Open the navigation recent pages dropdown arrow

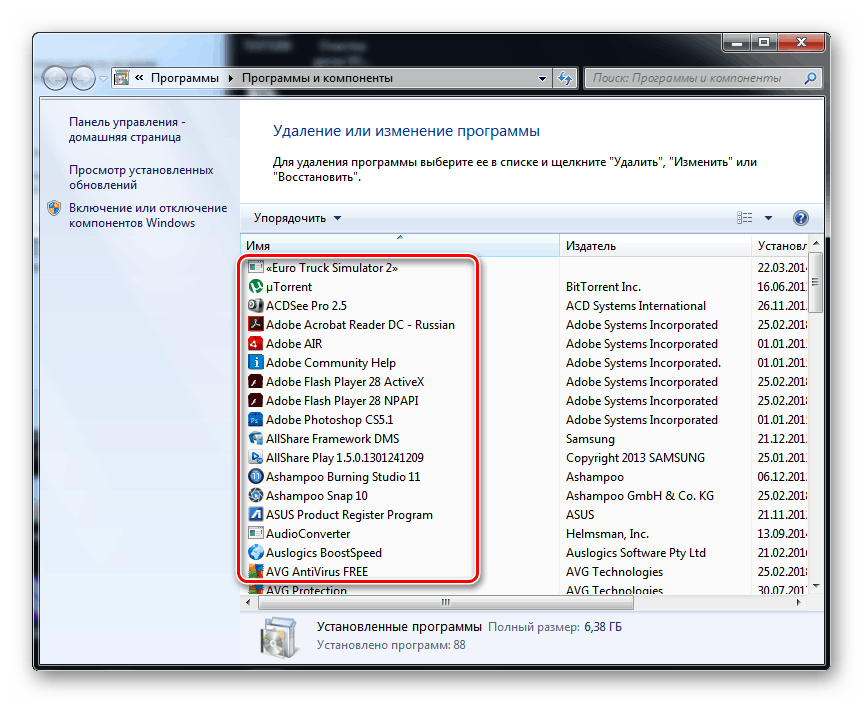pos(103,79)
